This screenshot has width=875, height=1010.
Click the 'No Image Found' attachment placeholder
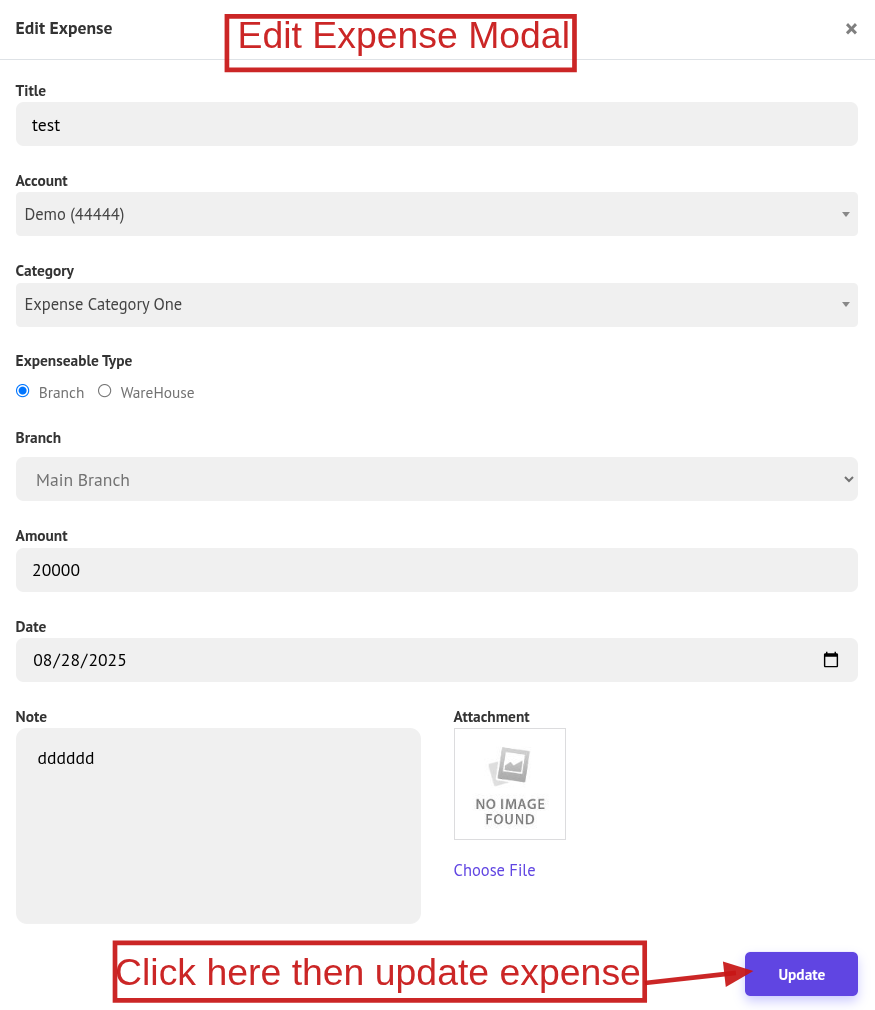pyautogui.click(x=509, y=783)
